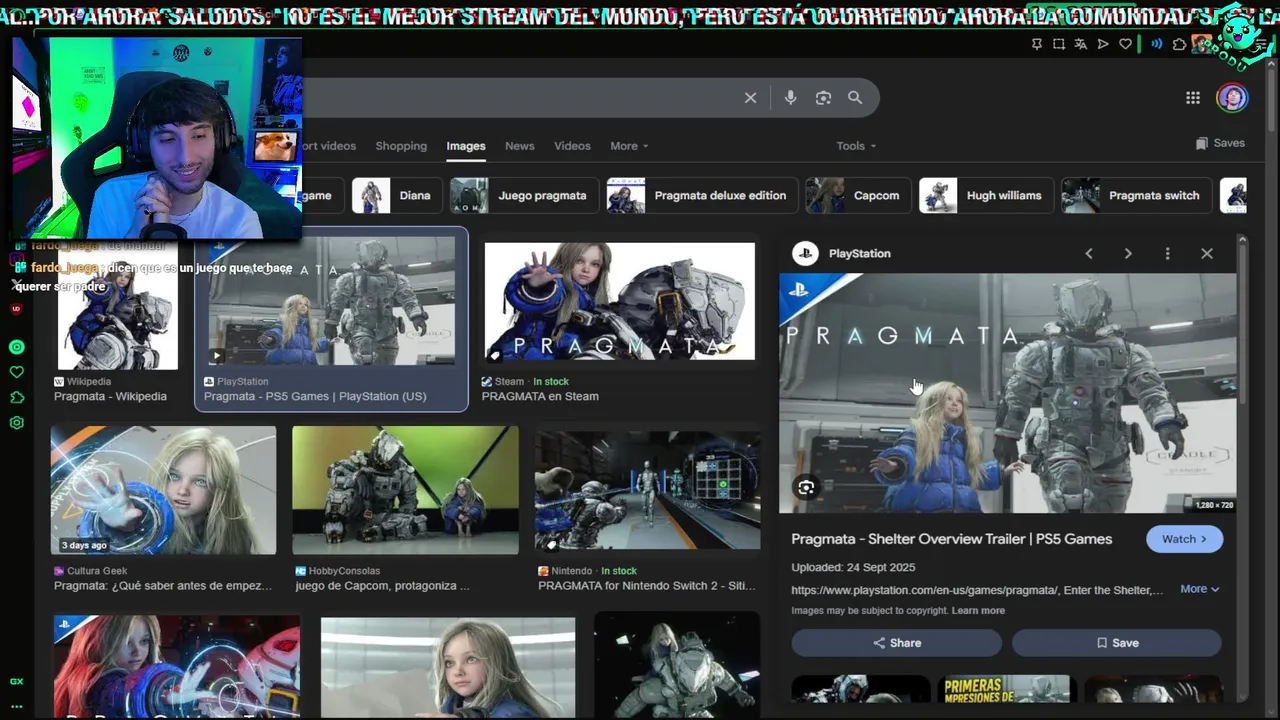Expand the More details link in preview
The width and height of the screenshot is (1280, 720).
pyautogui.click(x=1200, y=589)
